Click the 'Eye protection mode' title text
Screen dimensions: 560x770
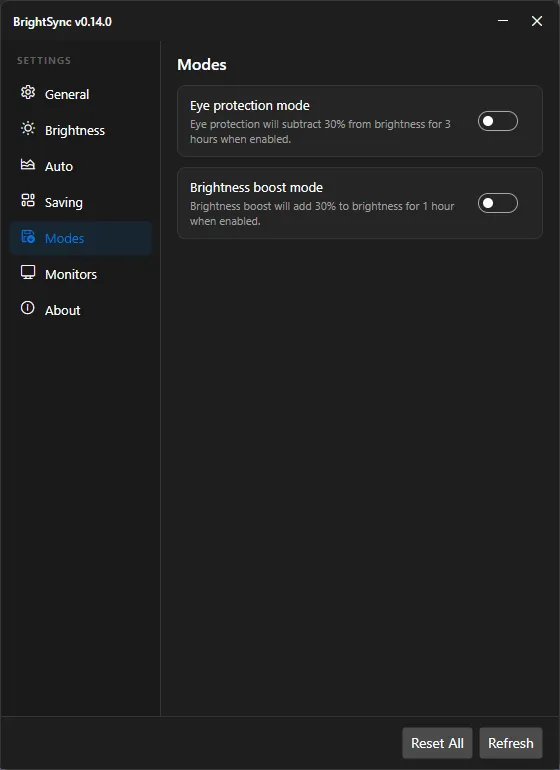click(250, 106)
